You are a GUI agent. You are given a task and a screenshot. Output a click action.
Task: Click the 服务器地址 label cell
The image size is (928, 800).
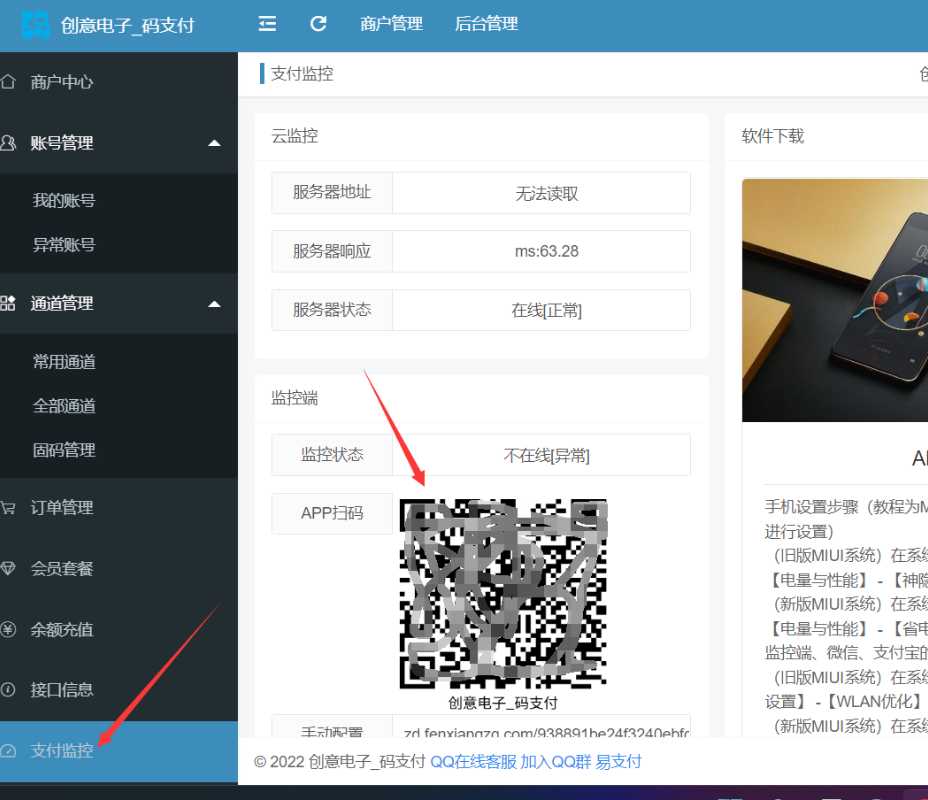332,192
